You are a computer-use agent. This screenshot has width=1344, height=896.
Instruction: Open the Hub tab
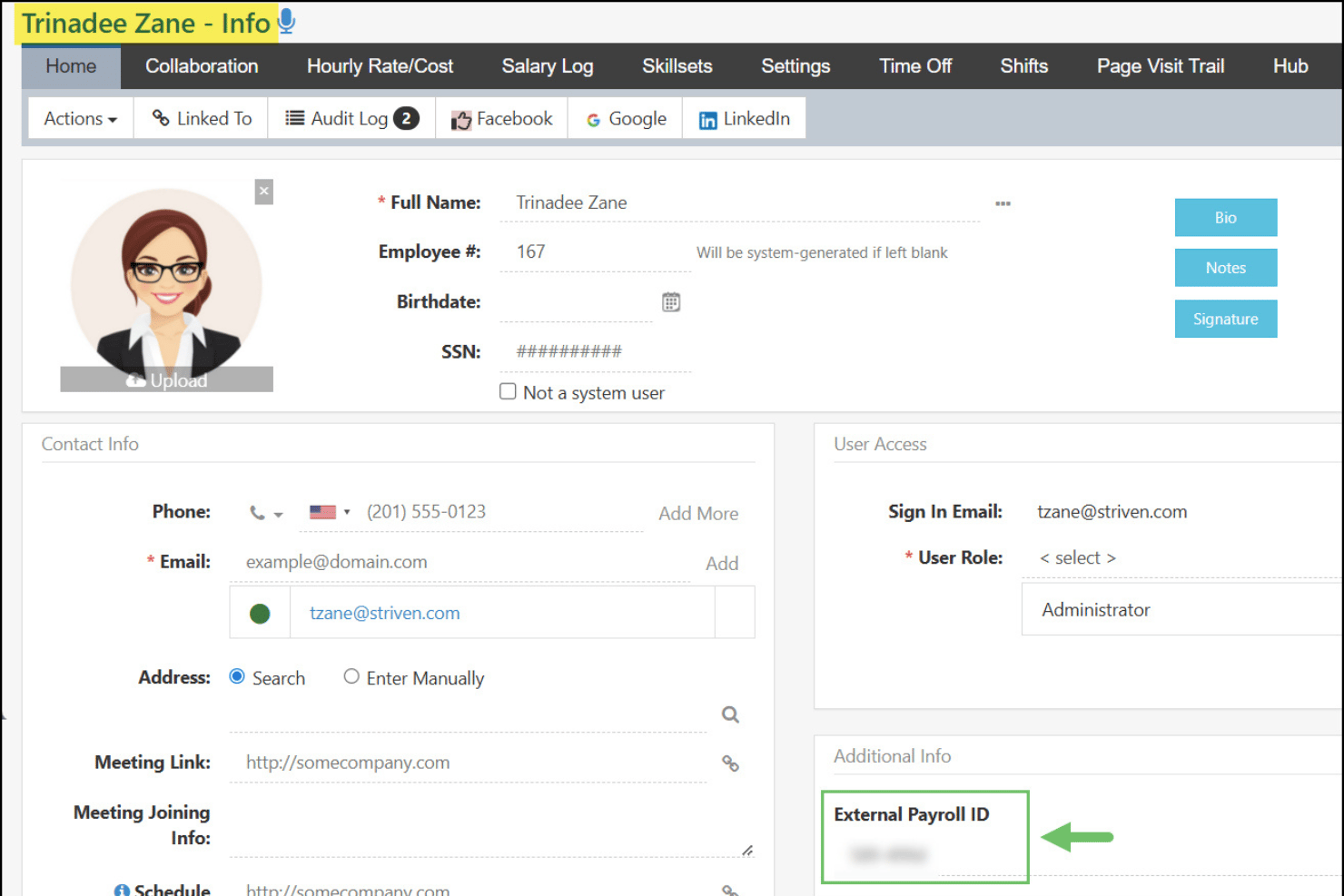1290,66
